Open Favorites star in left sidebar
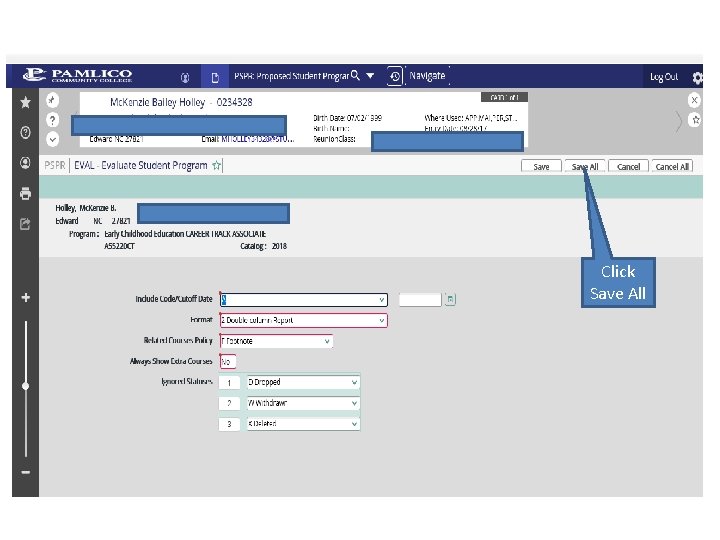Screen dimensions: 720x540 26,102
